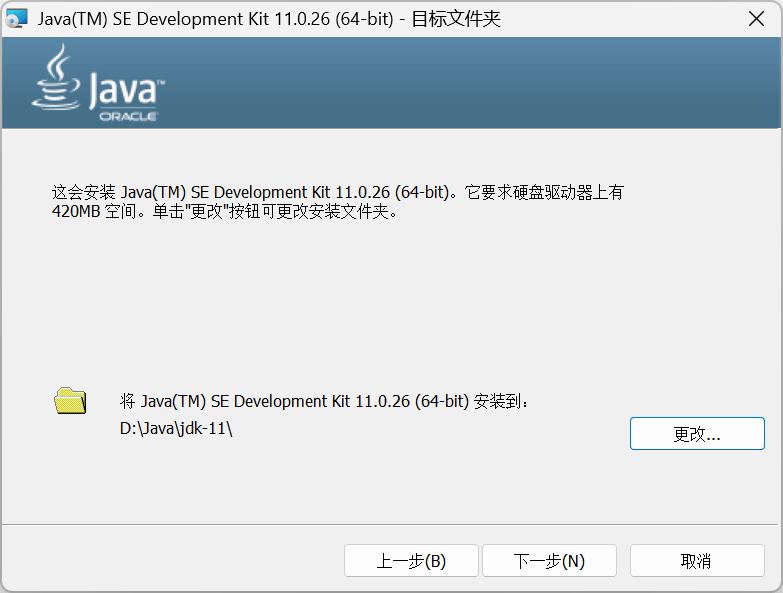Click the 目标文件夹 text in the title
The width and height of the screenshot is (783, 593).
[x=454, y=18]
